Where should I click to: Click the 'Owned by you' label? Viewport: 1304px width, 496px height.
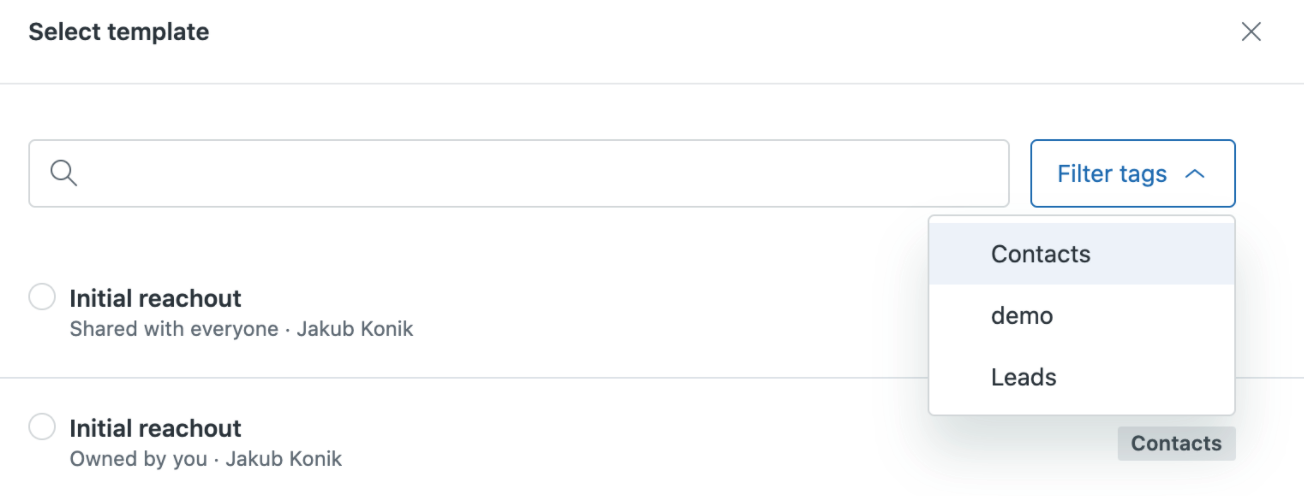click(x=138, y=459)
